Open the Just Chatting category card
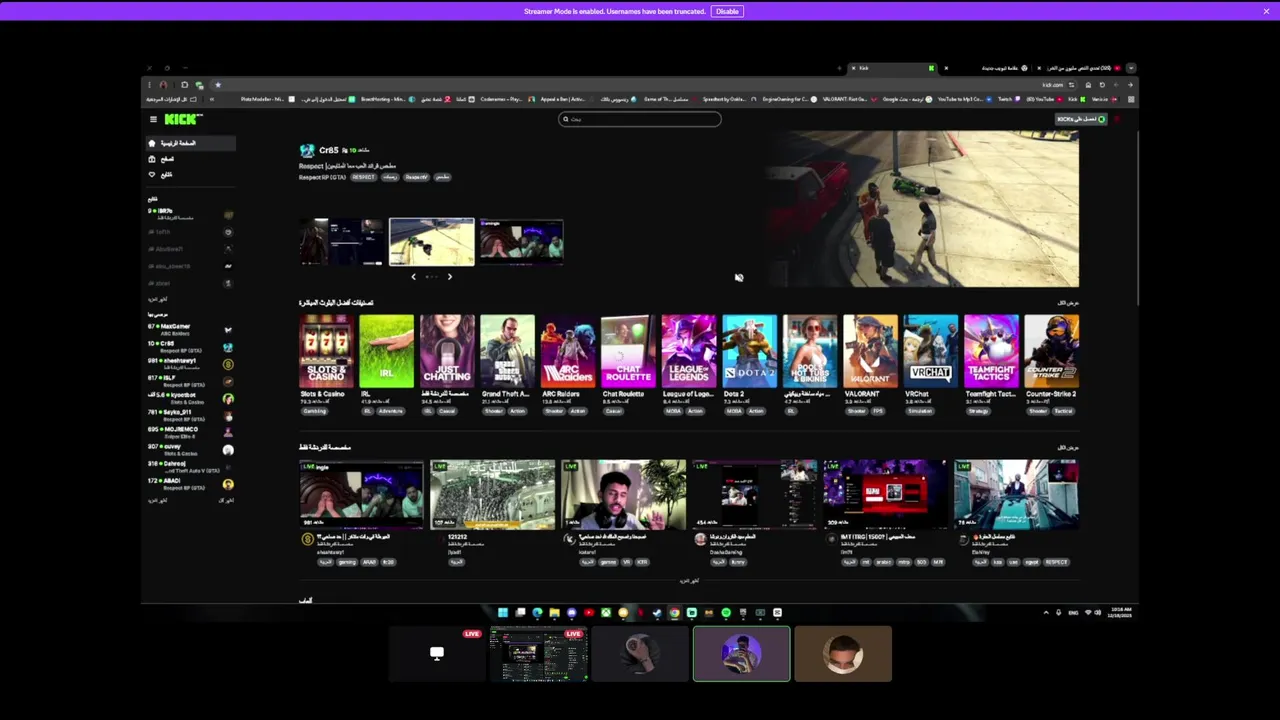This screenshot has width=1280, height=720. tap(447, 350)
